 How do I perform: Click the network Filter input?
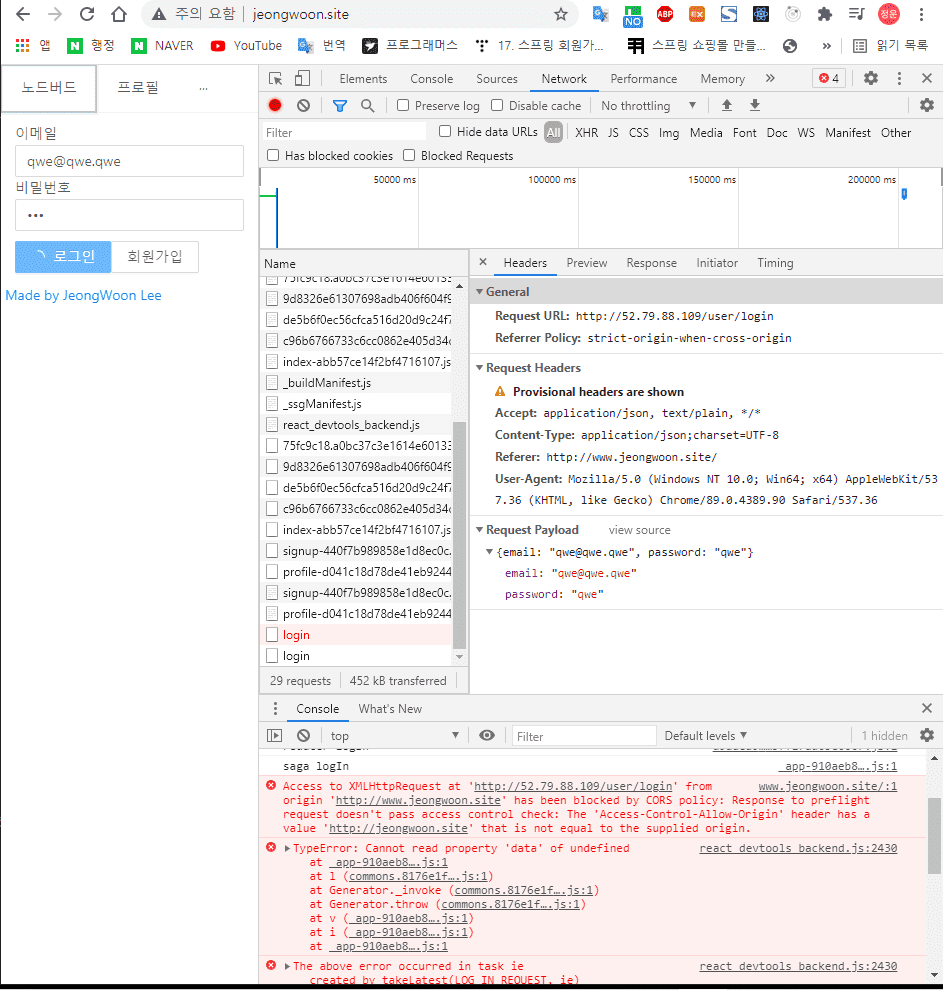point(344,133)
